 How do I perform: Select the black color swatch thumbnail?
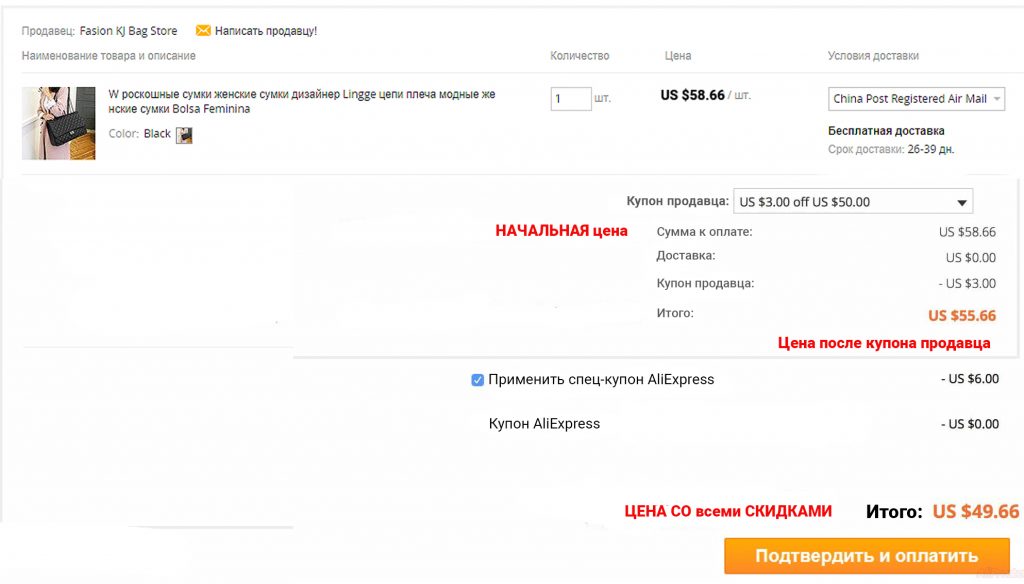(184, 135)
